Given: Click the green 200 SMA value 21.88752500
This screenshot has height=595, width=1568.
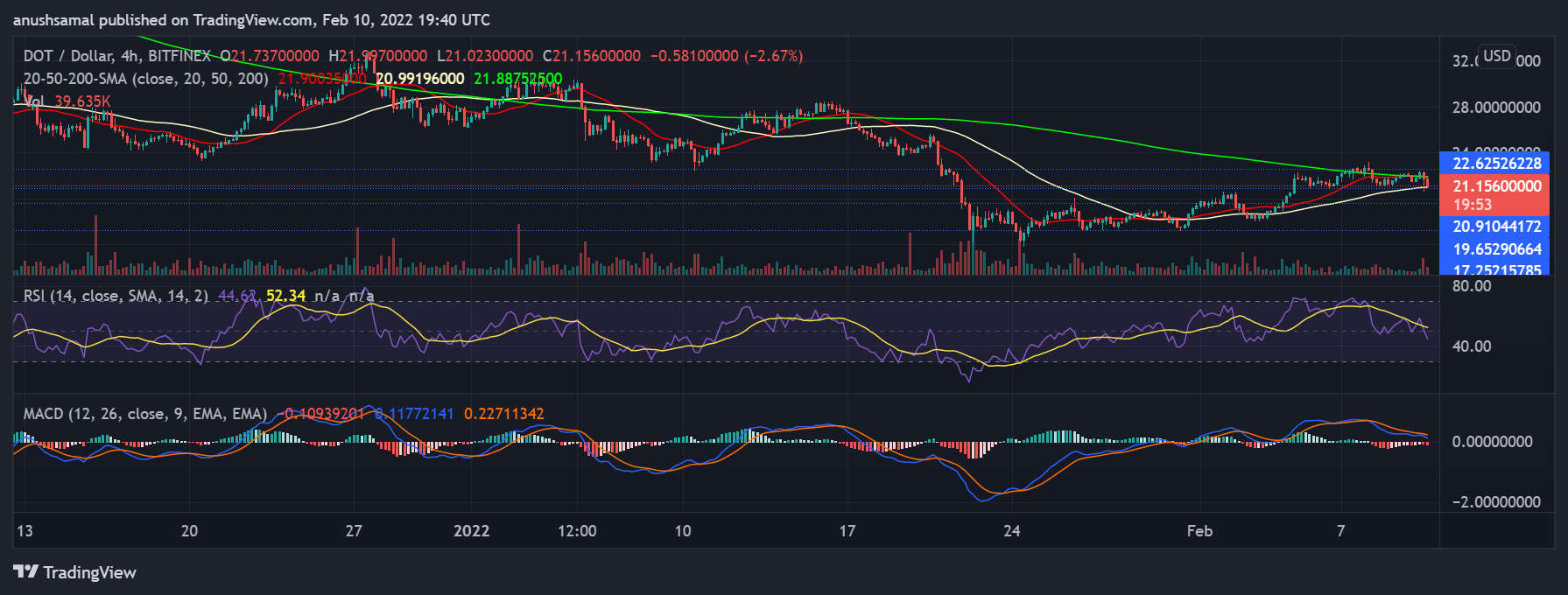Looking at the screenshot, I should [517, 79].
